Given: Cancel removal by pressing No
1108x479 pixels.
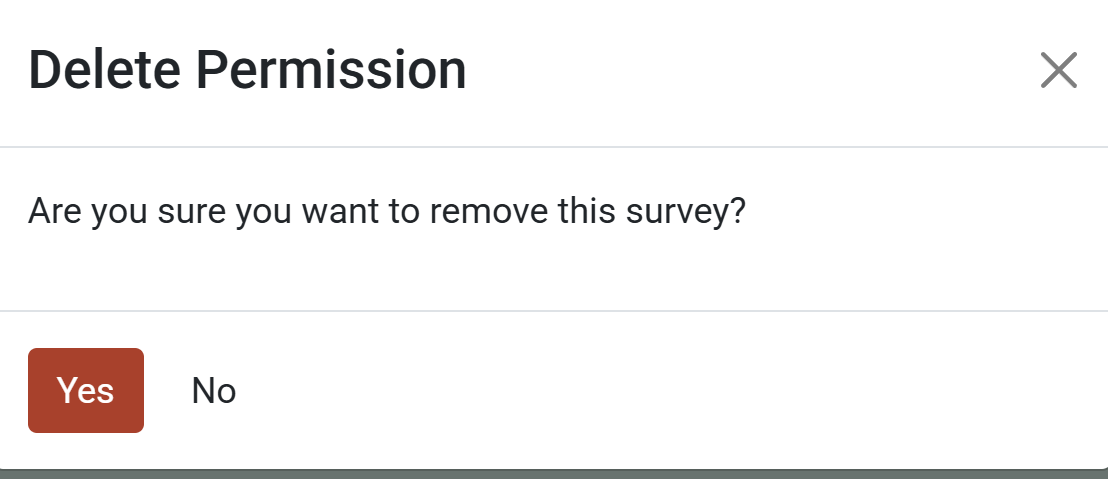Looking at the screenshot, I should pos(214,391).
